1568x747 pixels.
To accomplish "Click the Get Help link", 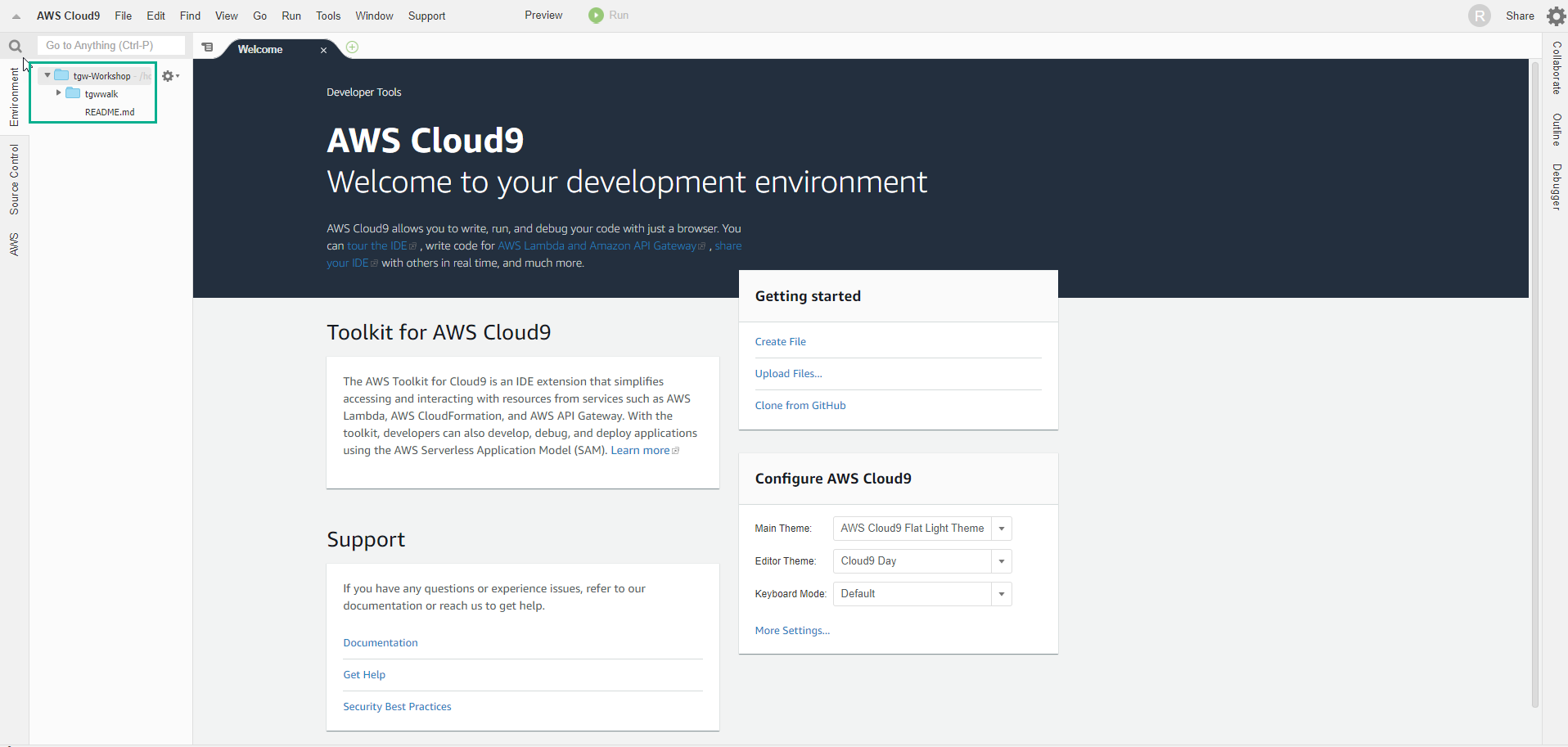I will click(364, 675).
